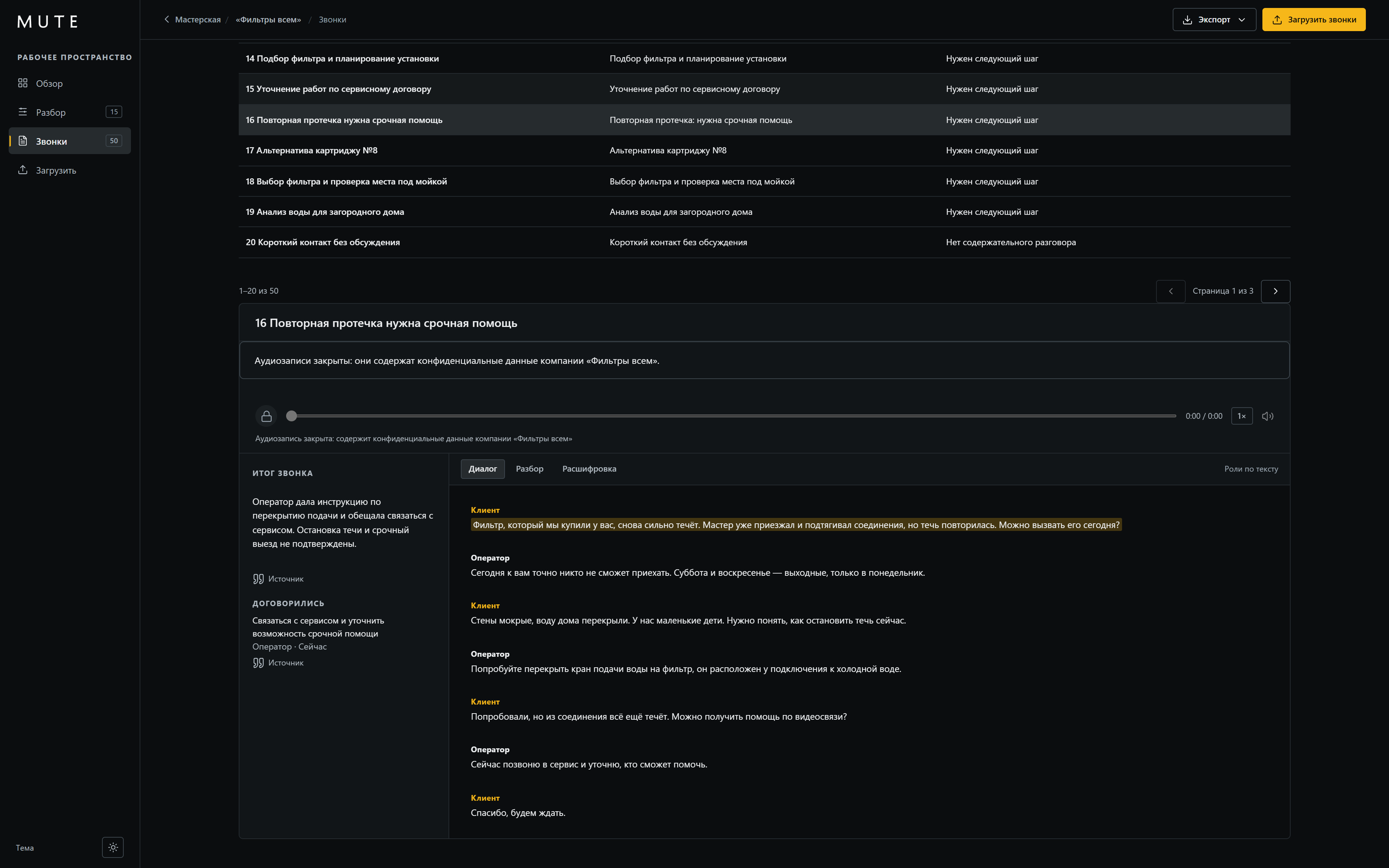The width and height of the screenshot is (1389, 868).
Task: Open call 19 Анализ воды row
Action: tap(764, 212)
